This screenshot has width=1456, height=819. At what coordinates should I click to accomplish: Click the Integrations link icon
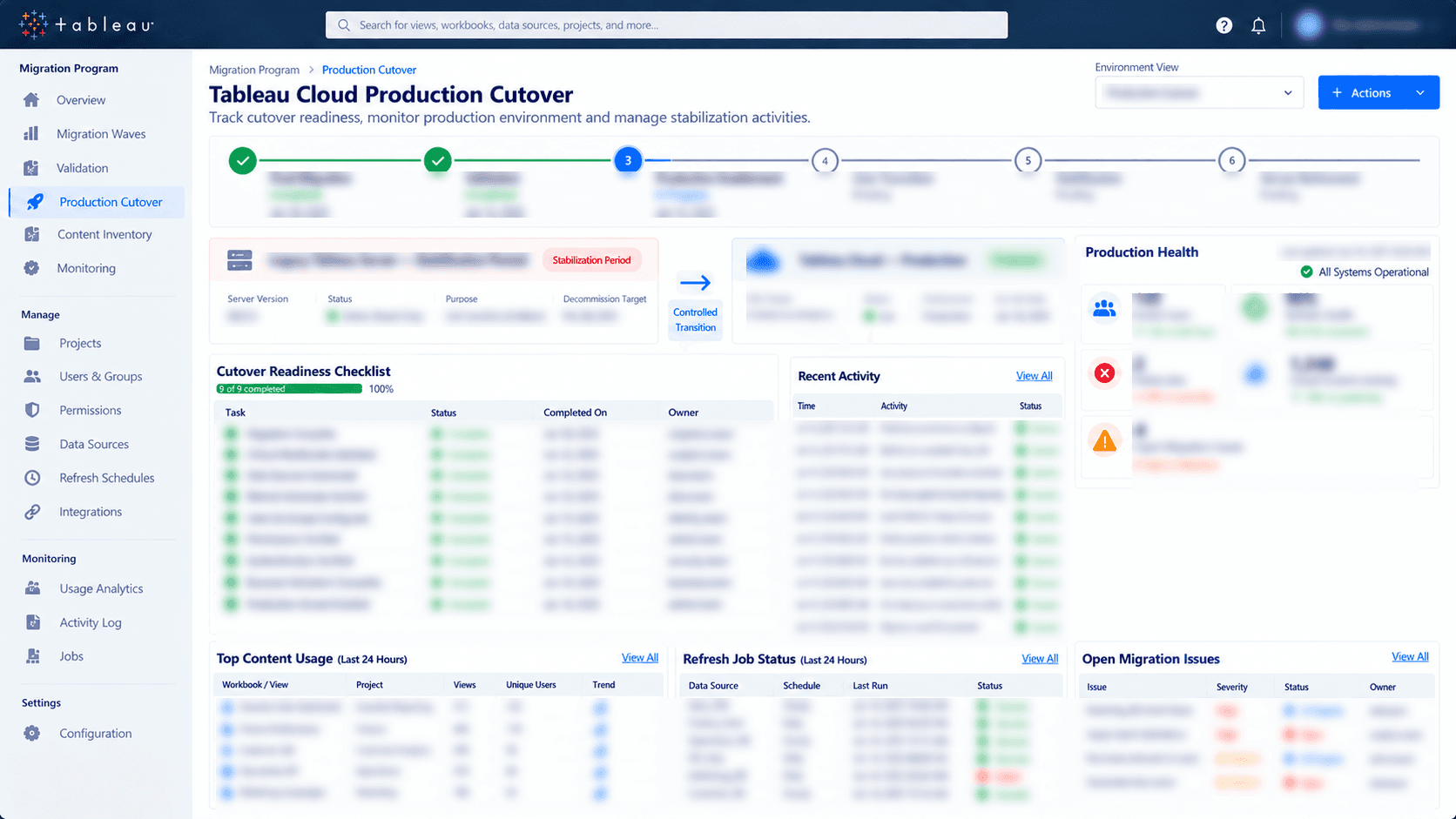pos(32,512)
